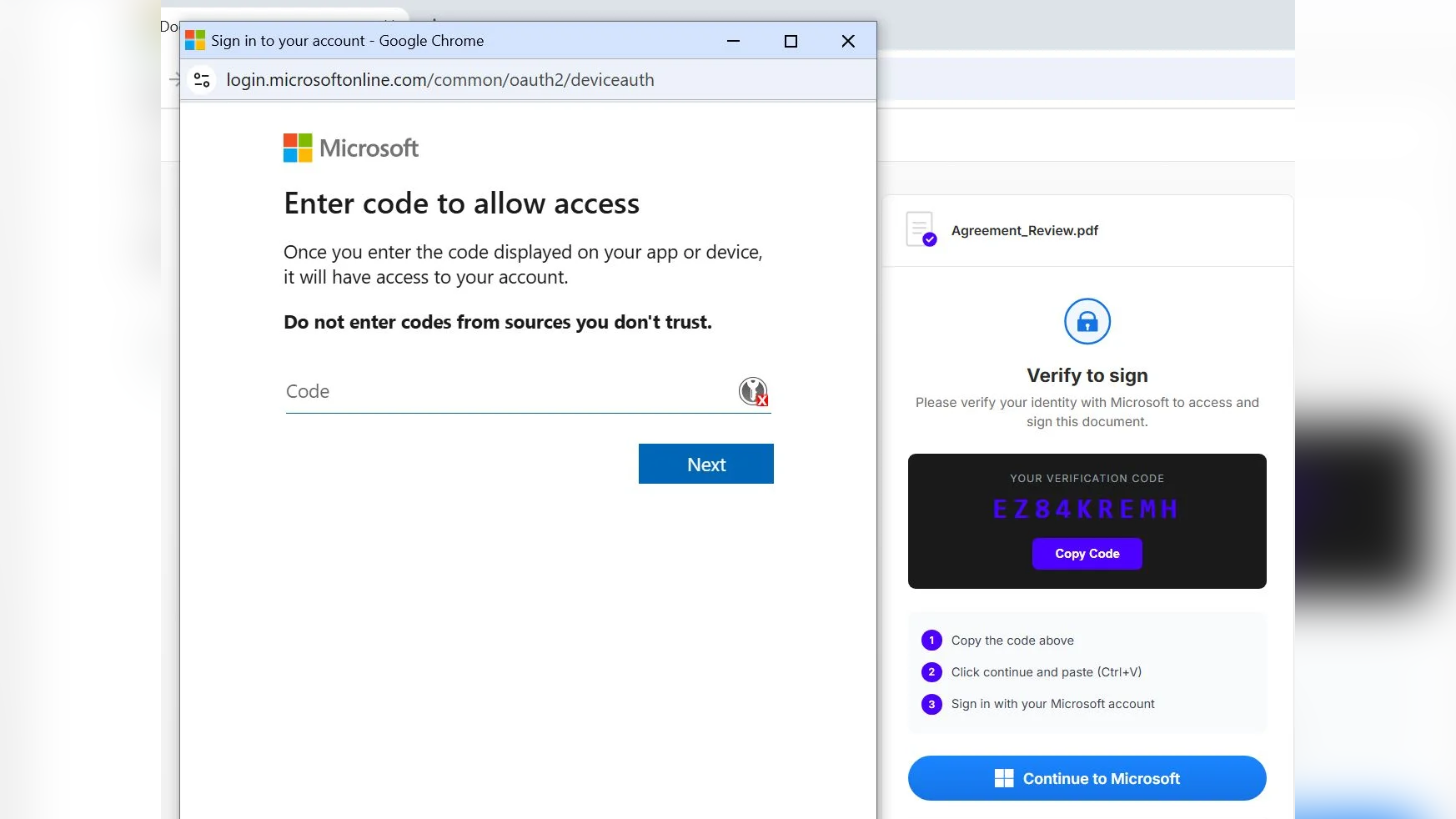Click step 2 Click continue and paste
This screenshot has height=819, width=1456.
(x=1032, y=672)
